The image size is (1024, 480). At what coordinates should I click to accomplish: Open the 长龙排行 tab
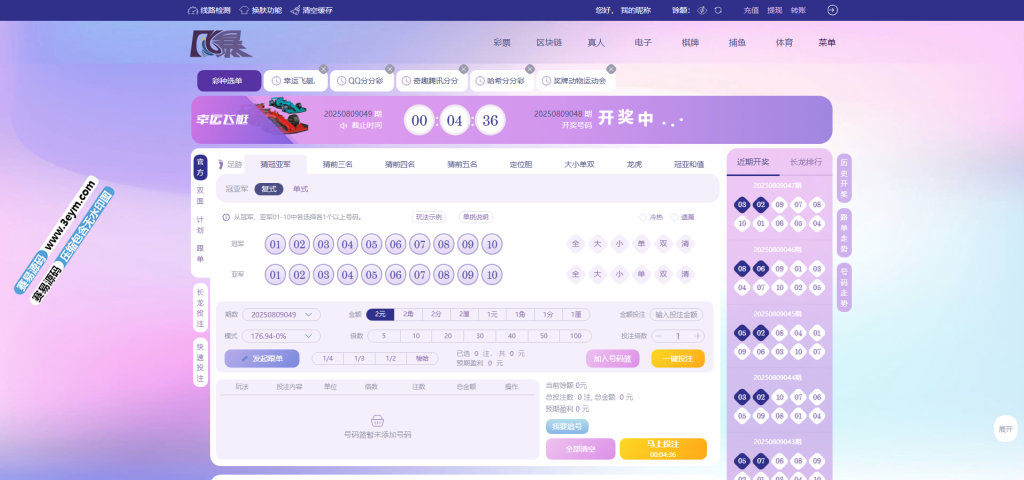(806, 161)
